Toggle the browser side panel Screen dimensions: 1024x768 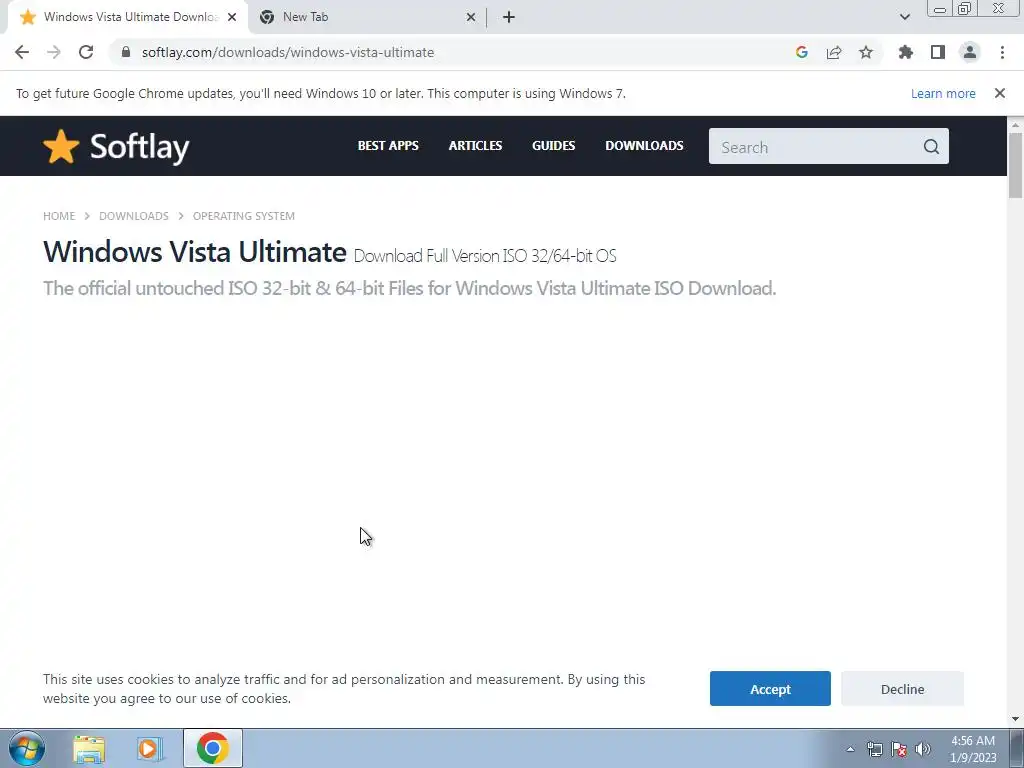coord(938,52)
